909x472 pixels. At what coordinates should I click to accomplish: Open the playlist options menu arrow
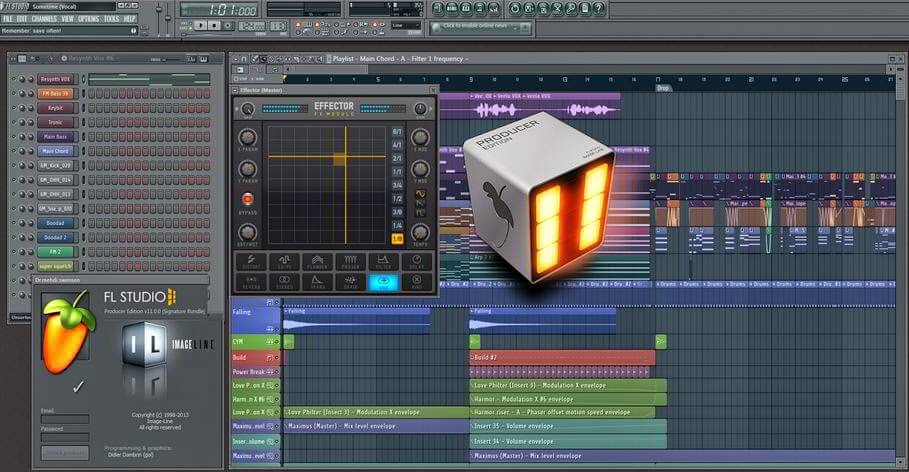235,59
